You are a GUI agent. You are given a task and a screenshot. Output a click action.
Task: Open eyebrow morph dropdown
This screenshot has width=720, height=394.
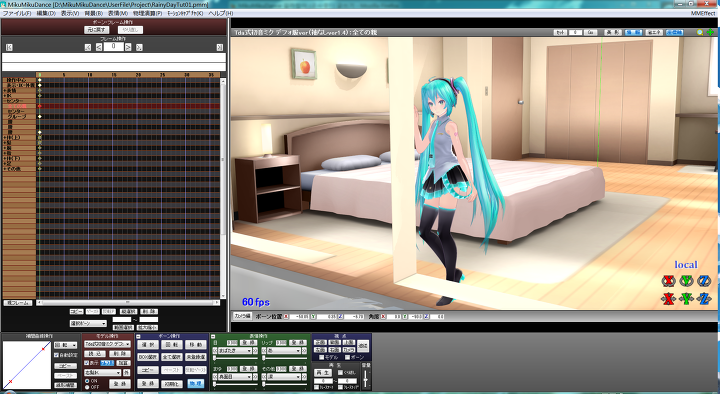click(x=235, y=377)
